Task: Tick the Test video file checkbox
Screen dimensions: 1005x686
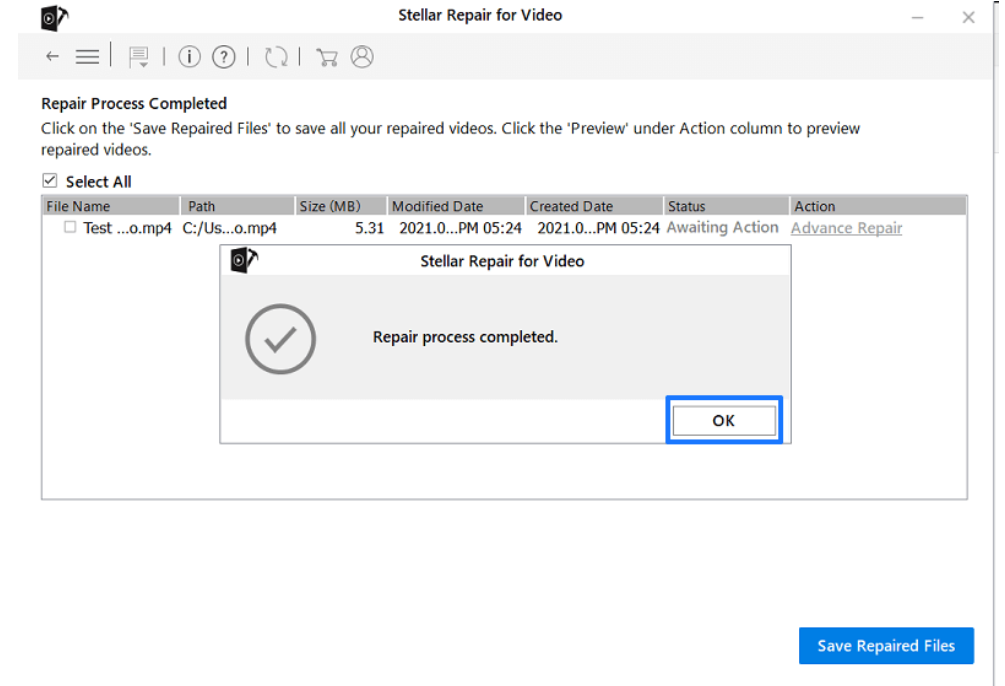Action: click(70, 227)
